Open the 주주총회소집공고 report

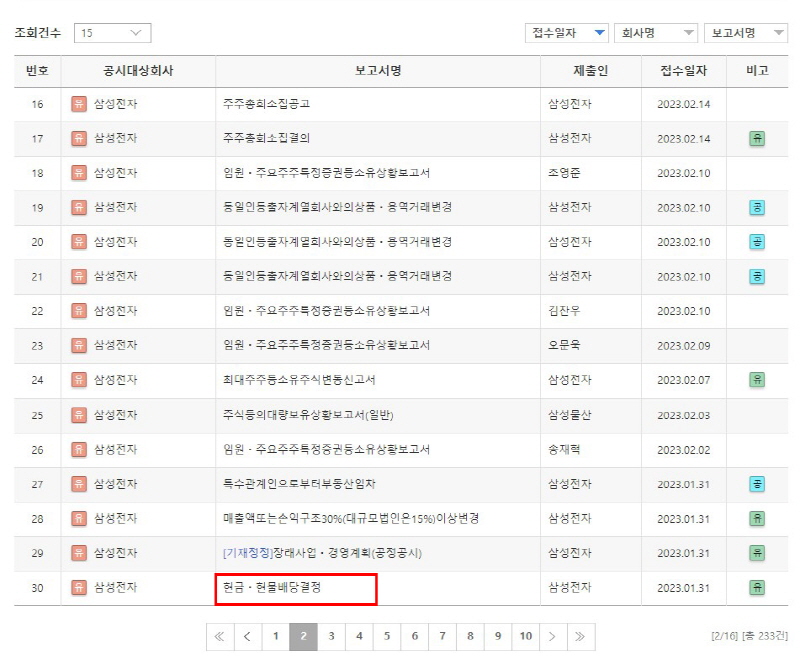(266, 104)
